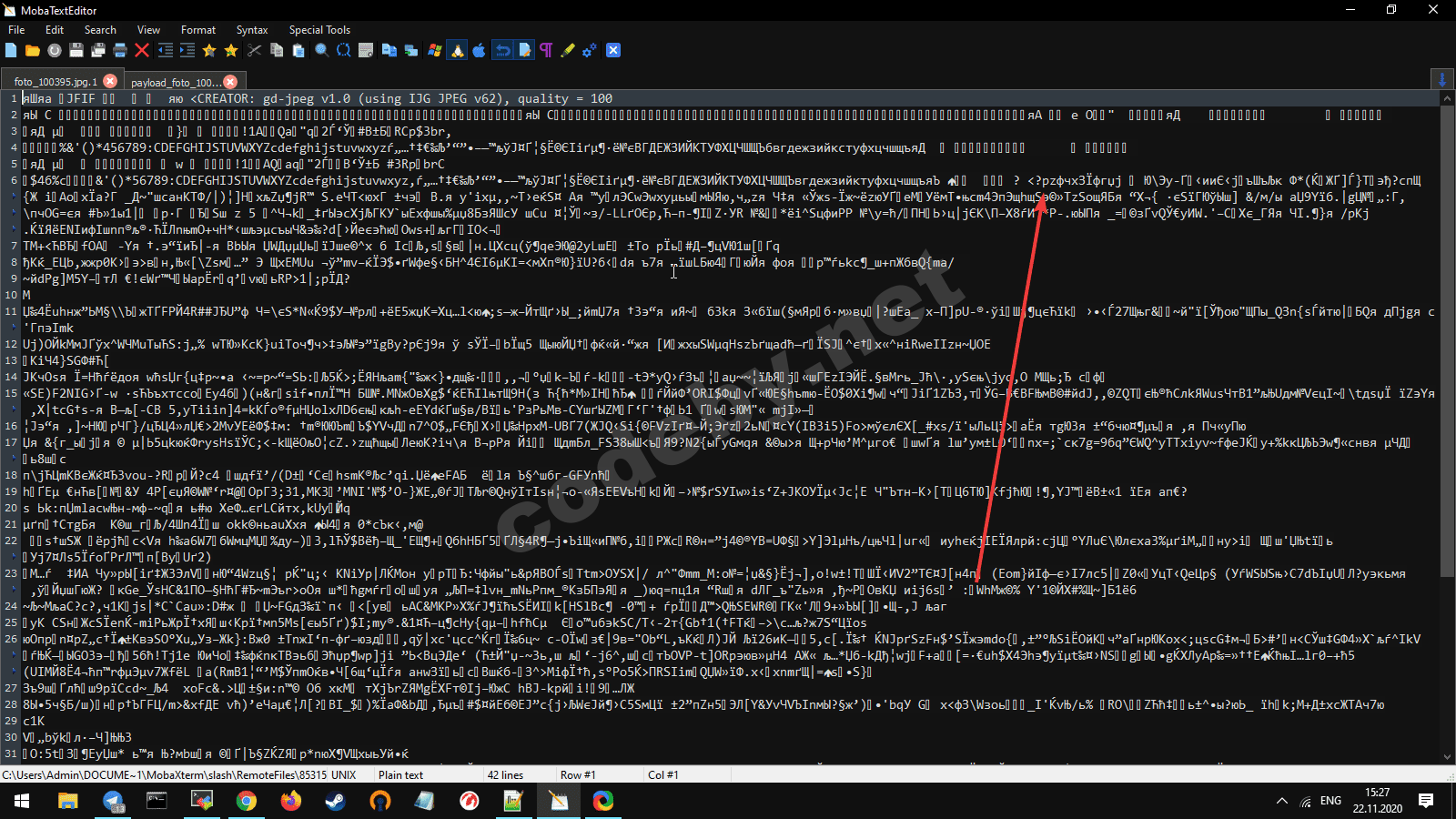Open Telegram from the taskbar

[112, 801]
